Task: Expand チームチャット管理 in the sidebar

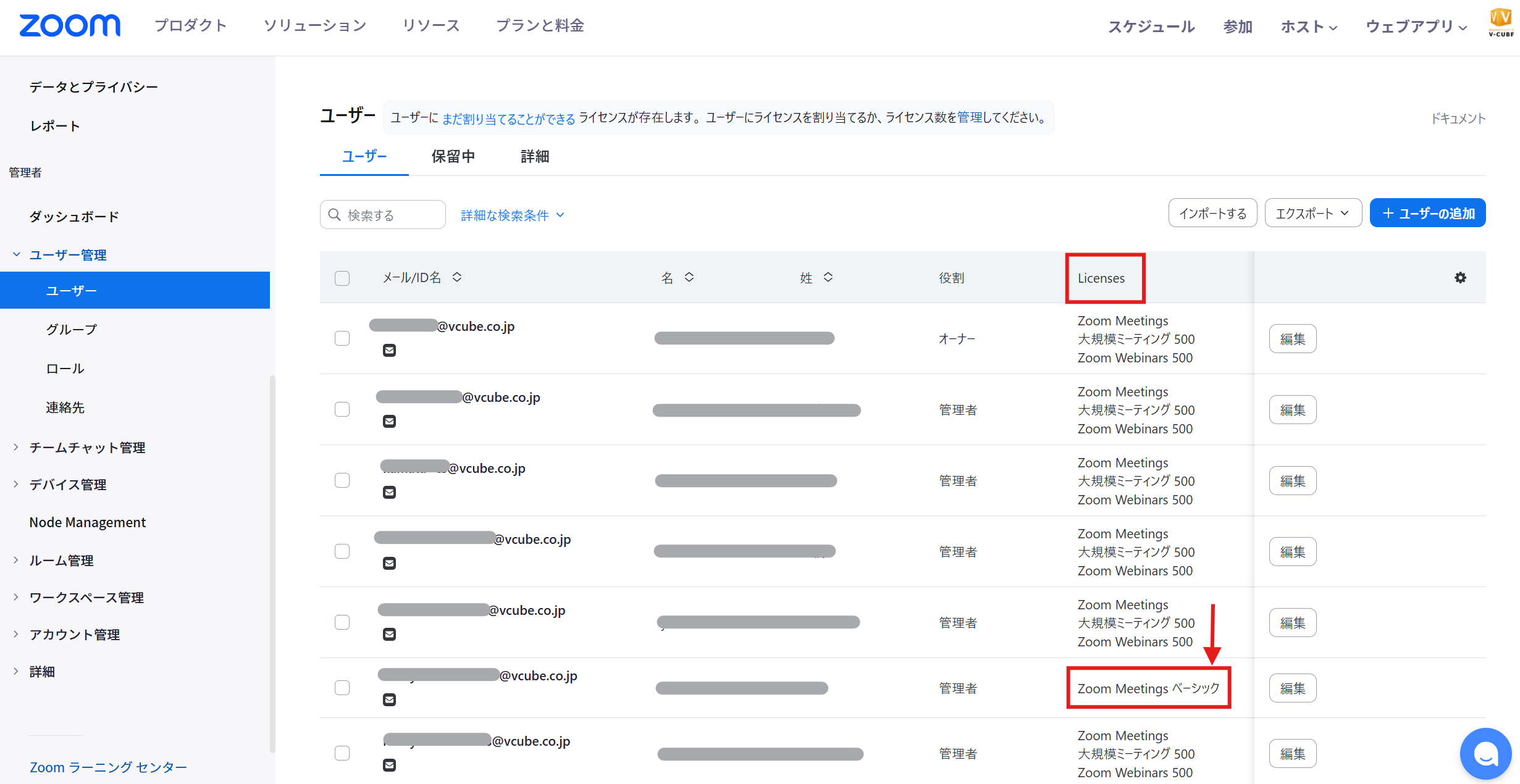Action: tap(16, 447)
